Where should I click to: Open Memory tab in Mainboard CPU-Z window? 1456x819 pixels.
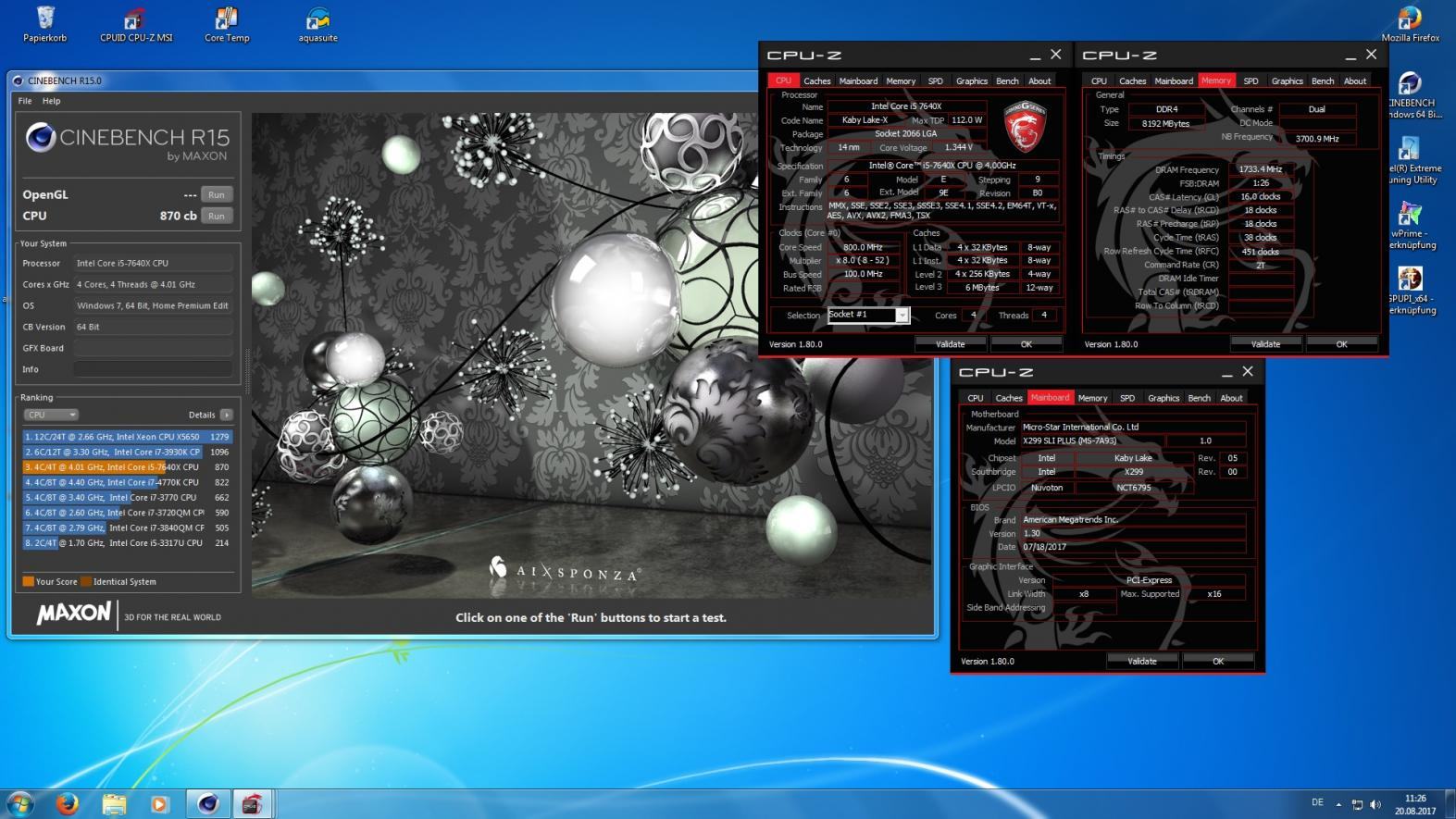1092,398
